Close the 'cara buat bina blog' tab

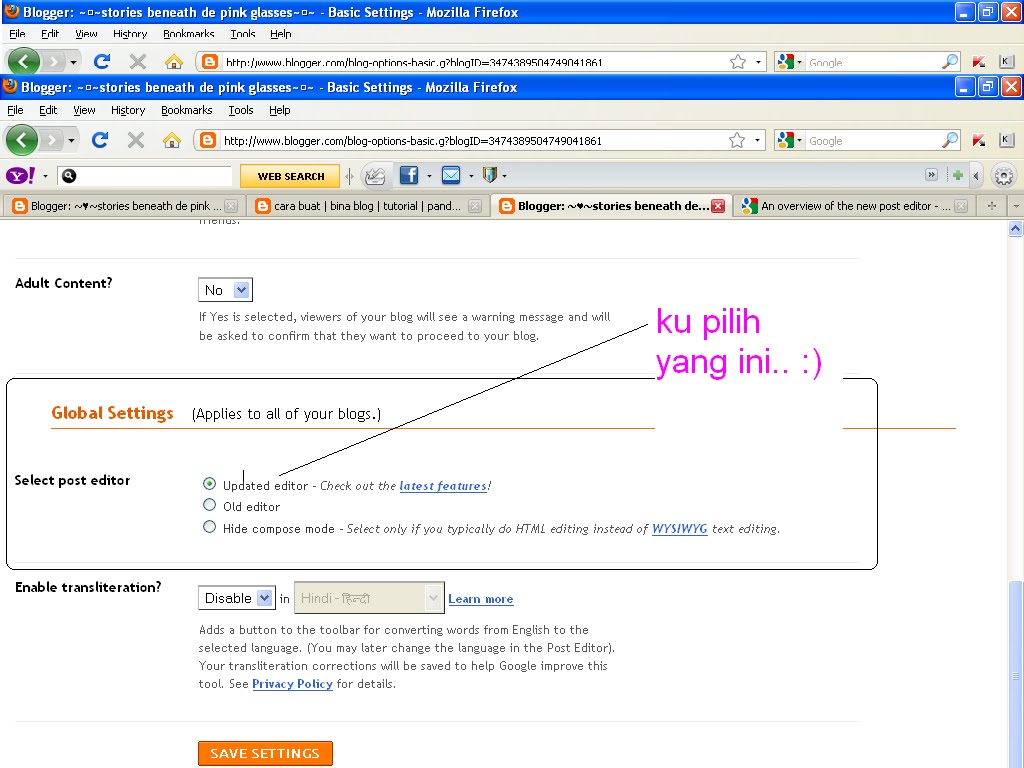click(x=475, y=206)
